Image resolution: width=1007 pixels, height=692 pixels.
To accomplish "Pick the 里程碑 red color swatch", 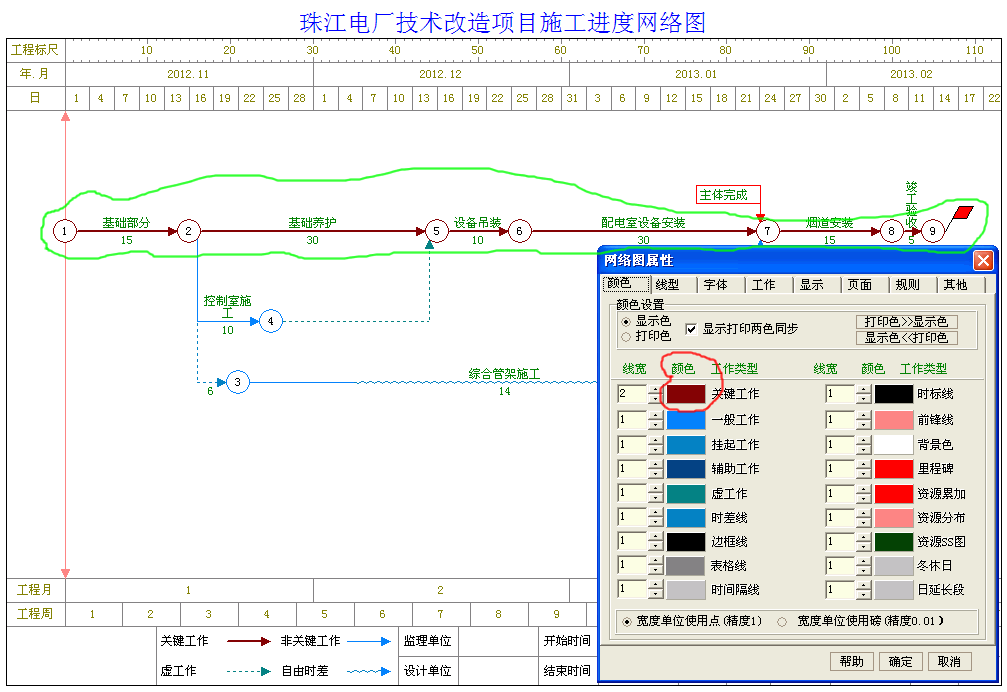I will click(893, 469).
